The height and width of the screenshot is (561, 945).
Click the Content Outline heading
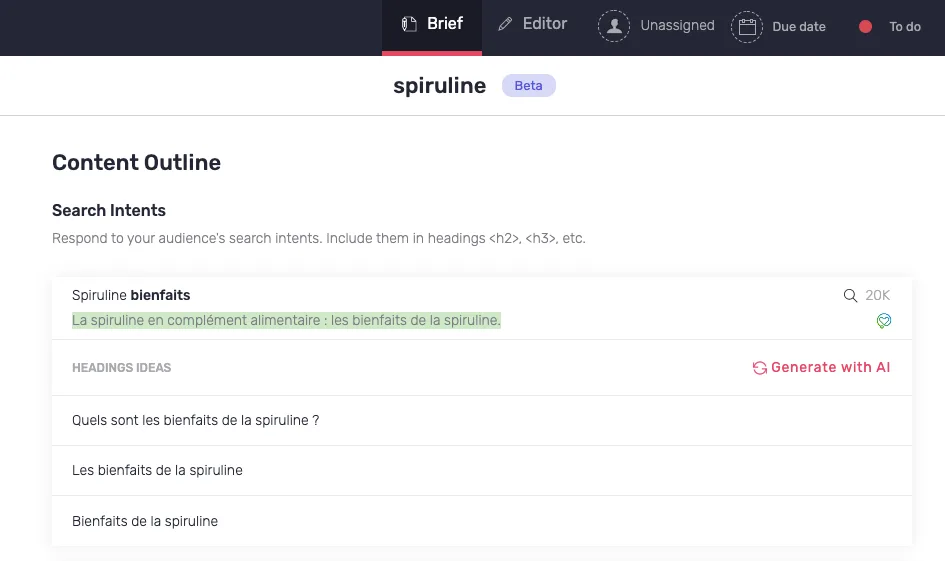click(136, 163)
